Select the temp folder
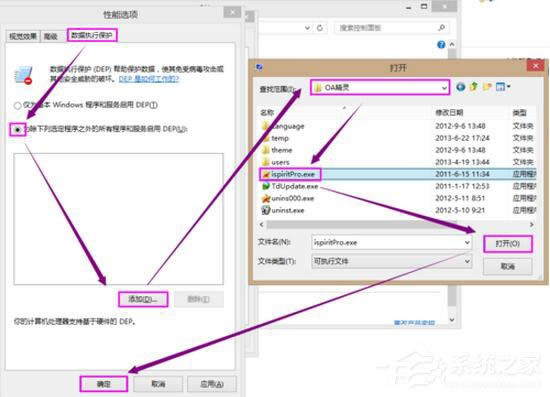Screen dimensions: 550x397 click(x=280, y=138)
